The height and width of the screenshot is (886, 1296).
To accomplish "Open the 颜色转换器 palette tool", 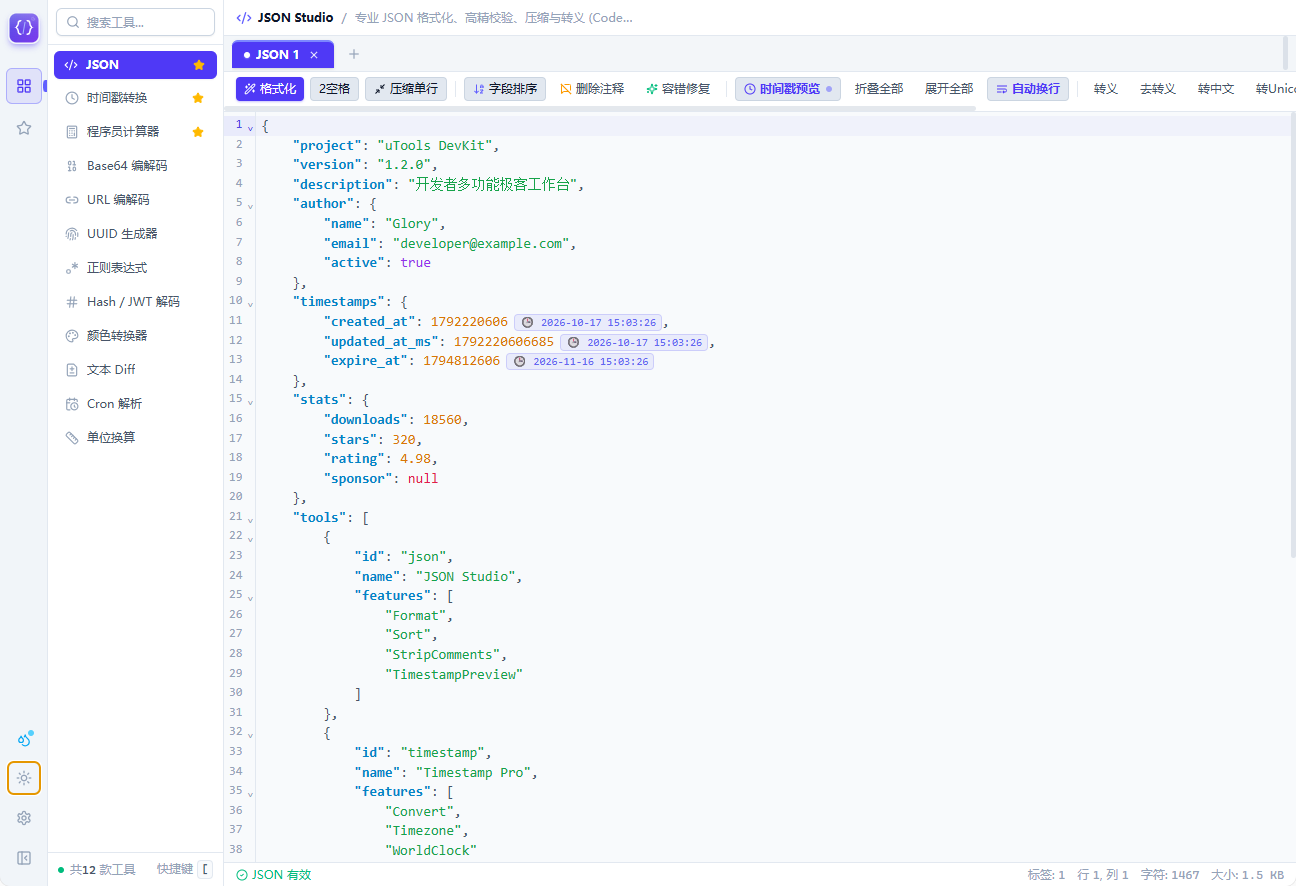I will point(135,336).
